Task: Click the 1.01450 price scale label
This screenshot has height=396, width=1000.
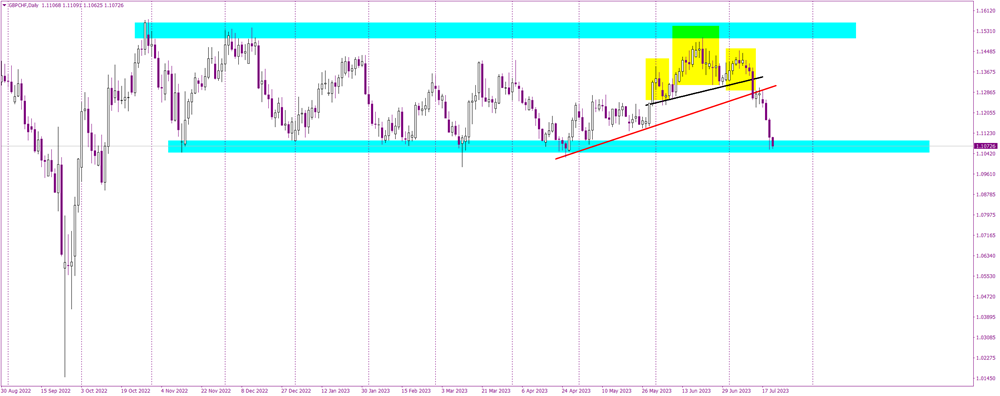Action: (x=986, y=378)
